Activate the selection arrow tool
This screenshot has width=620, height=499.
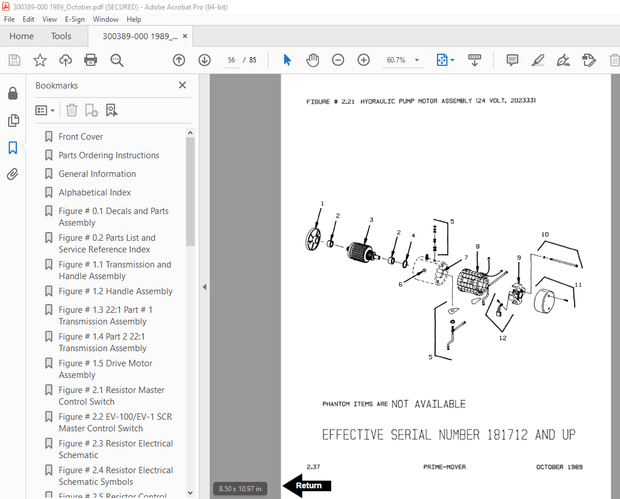coord(287,60)
